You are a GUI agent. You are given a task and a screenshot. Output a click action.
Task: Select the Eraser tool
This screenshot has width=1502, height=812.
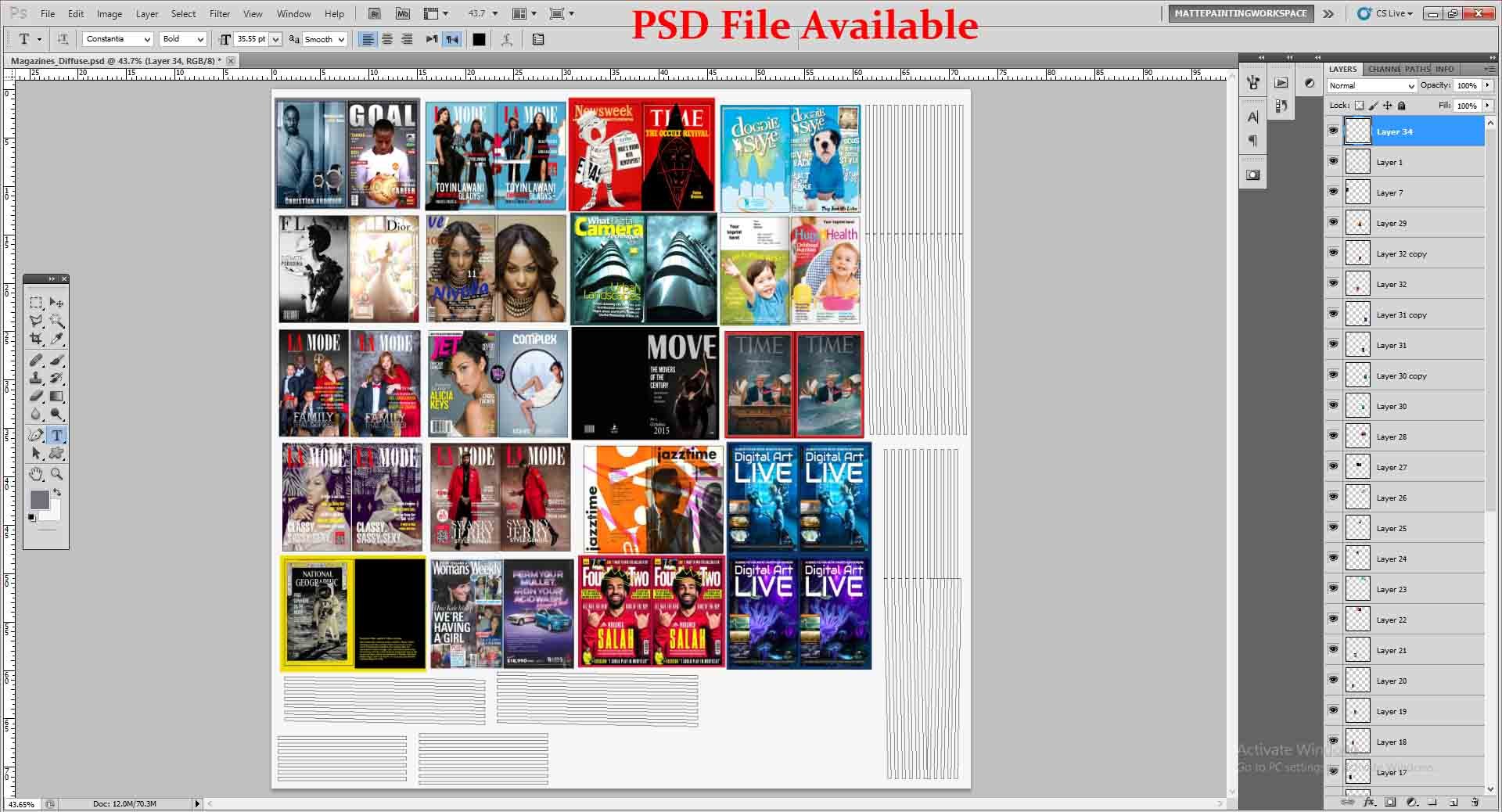pos(36,396)
